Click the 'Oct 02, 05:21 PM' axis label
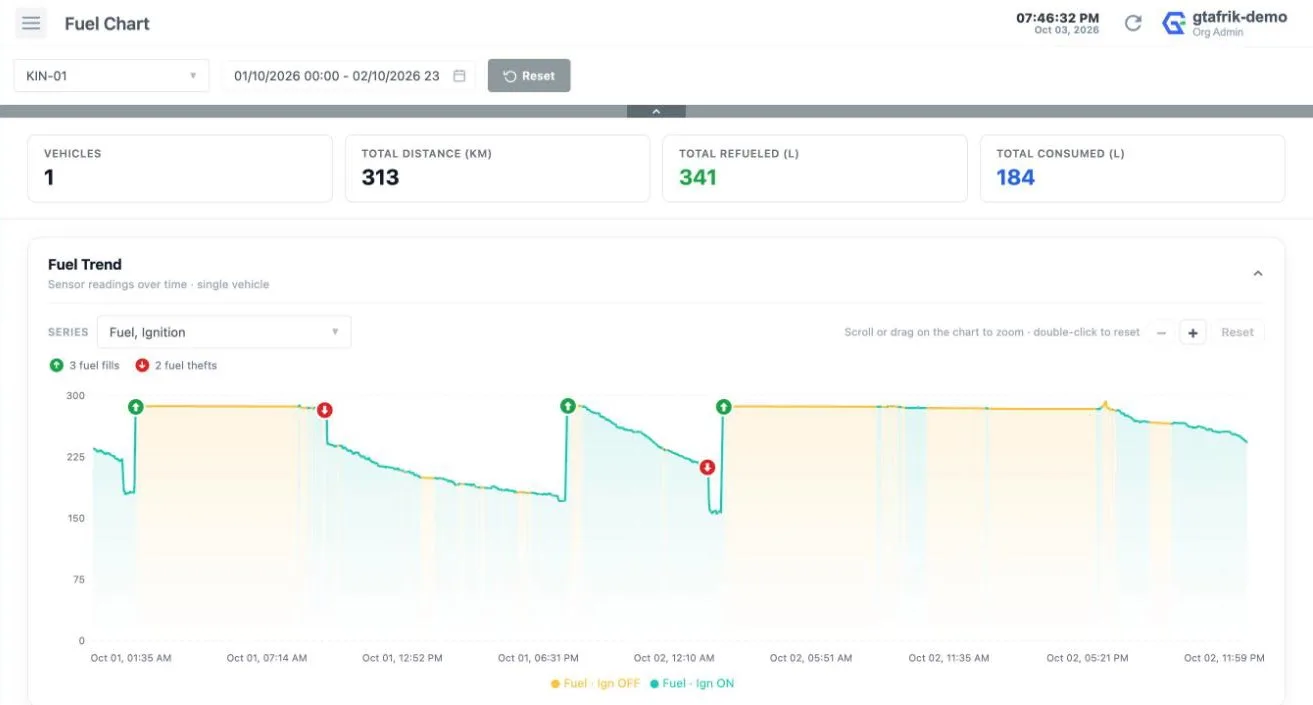Image resolution: width=1313 pixels, height=705 pixels. pyautogui.click(x=1087, y=658)
